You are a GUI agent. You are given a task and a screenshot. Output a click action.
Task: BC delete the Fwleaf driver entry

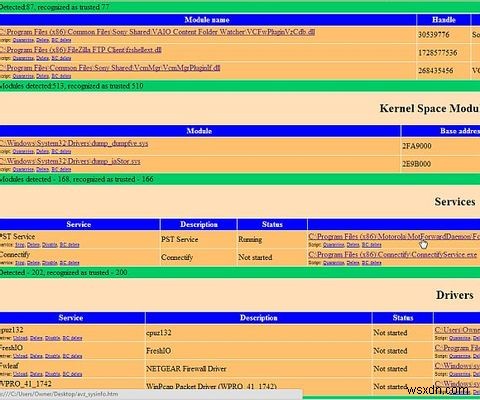[x=72, y=374]
